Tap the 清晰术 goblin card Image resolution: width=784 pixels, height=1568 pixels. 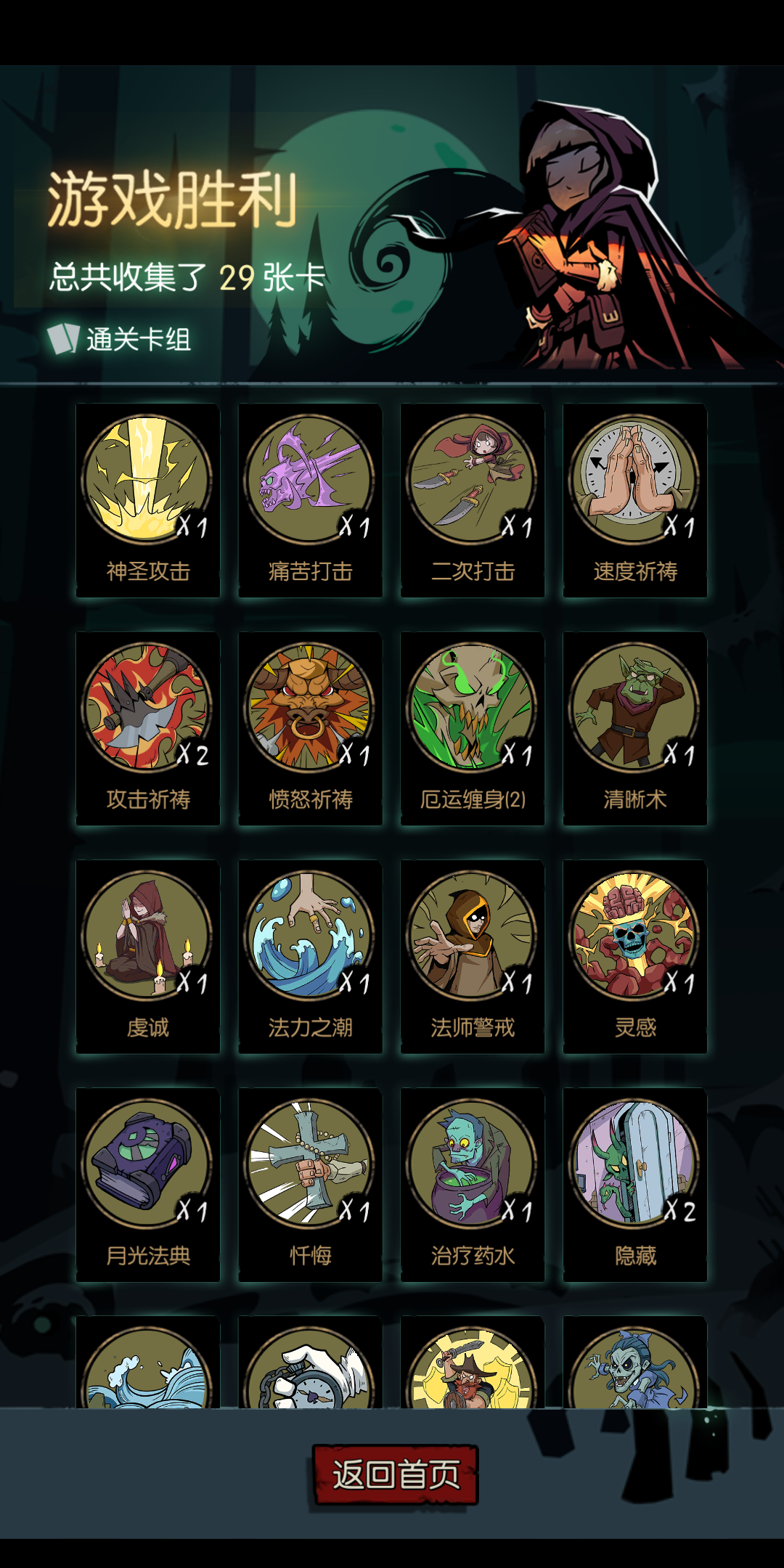click(635, 728)
